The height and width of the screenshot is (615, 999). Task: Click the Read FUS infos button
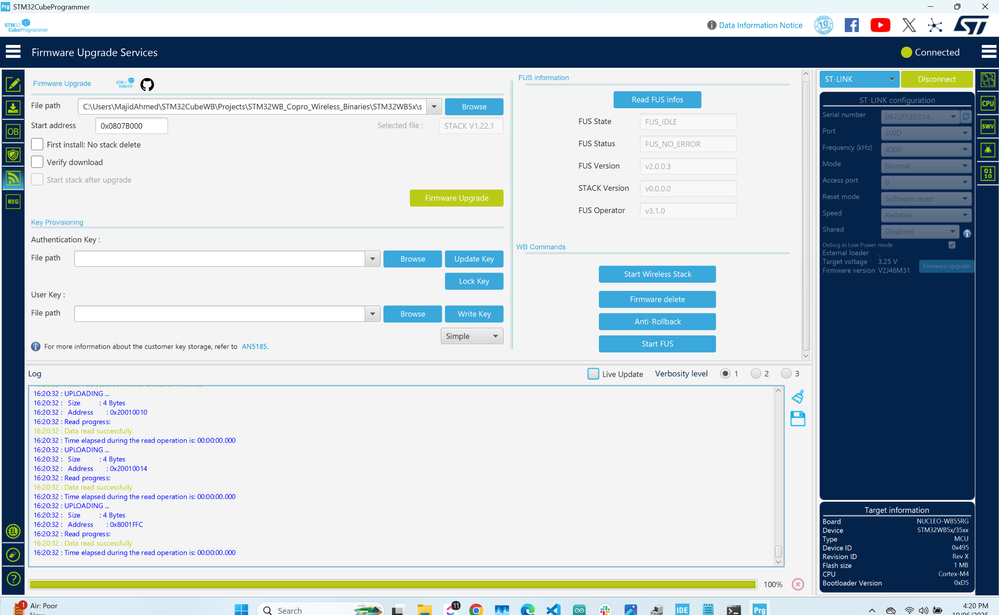[657, 99]
